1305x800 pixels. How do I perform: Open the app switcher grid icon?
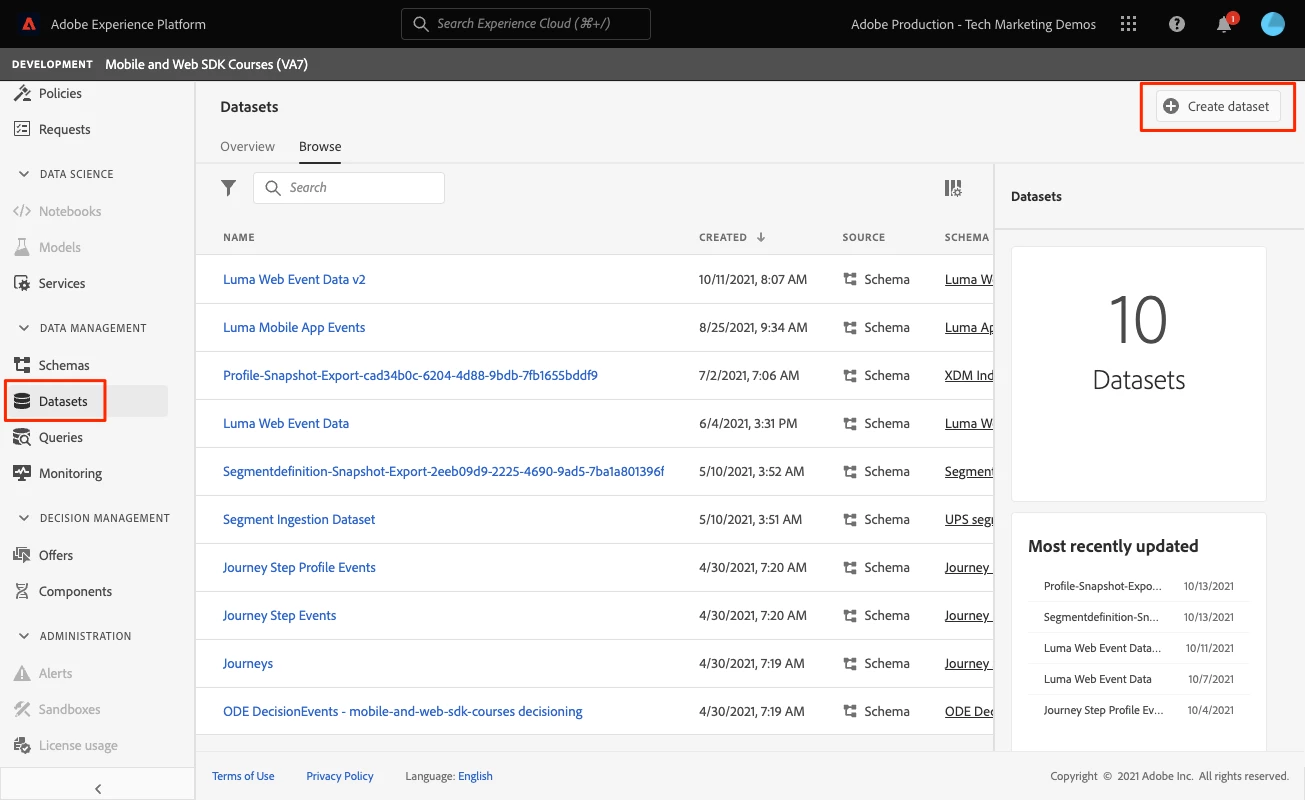(1129, 24)
